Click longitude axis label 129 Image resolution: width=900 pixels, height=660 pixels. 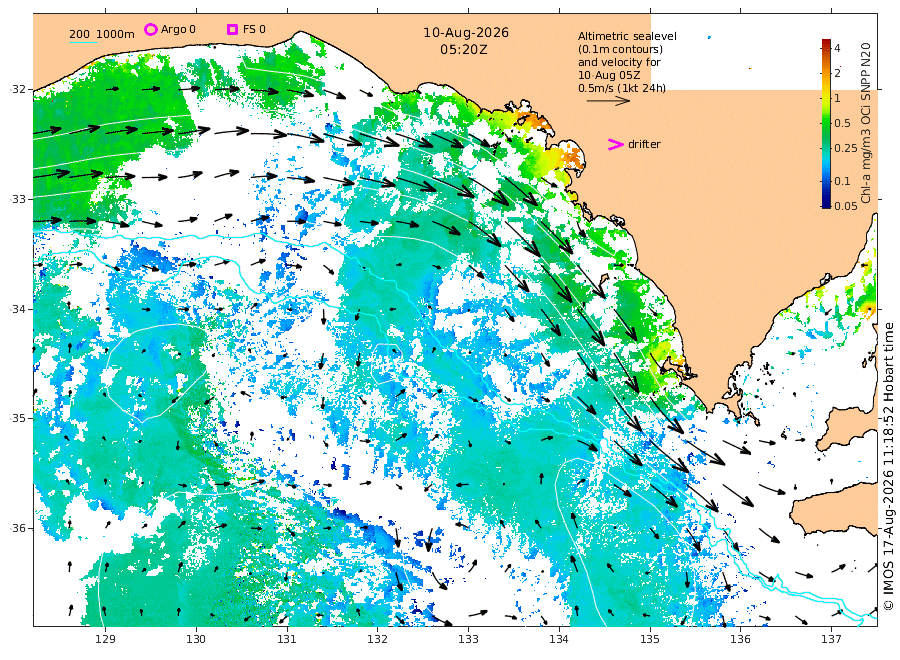(105, 639)
